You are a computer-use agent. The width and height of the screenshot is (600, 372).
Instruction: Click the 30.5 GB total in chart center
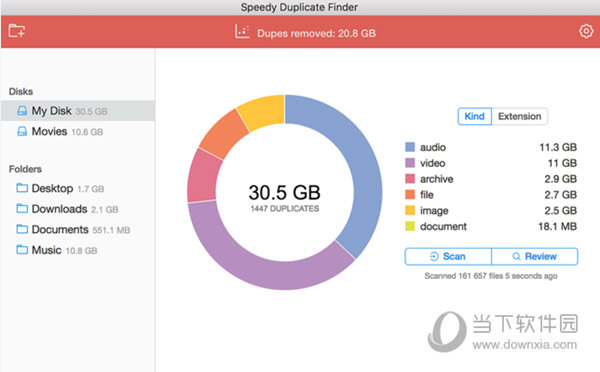[284, 192]
